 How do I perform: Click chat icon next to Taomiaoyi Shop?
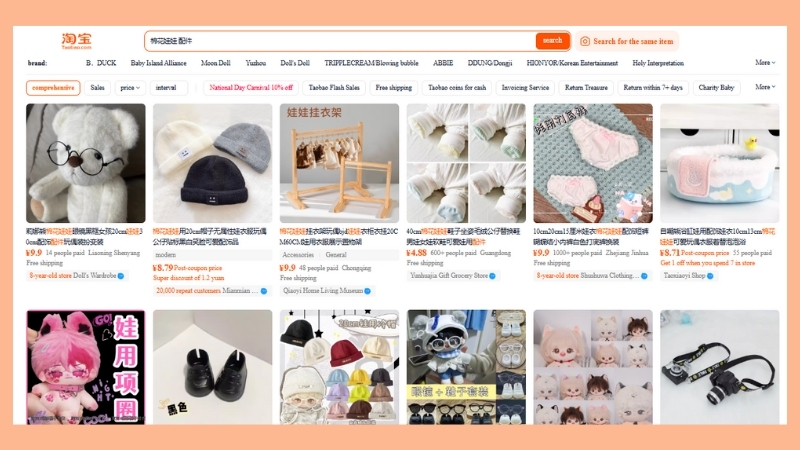coord(713,275)
